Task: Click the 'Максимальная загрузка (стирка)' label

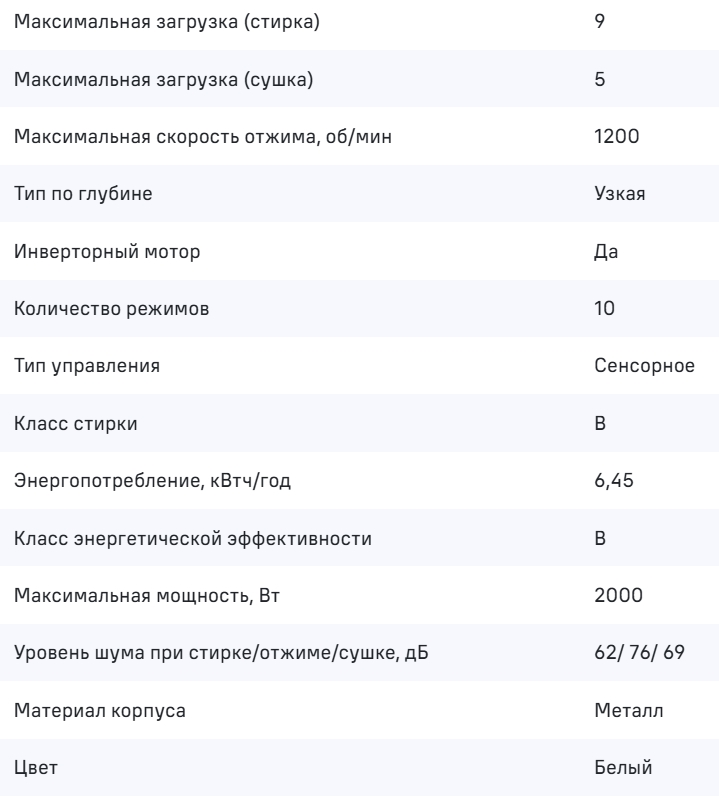Action: click(167, 21)
